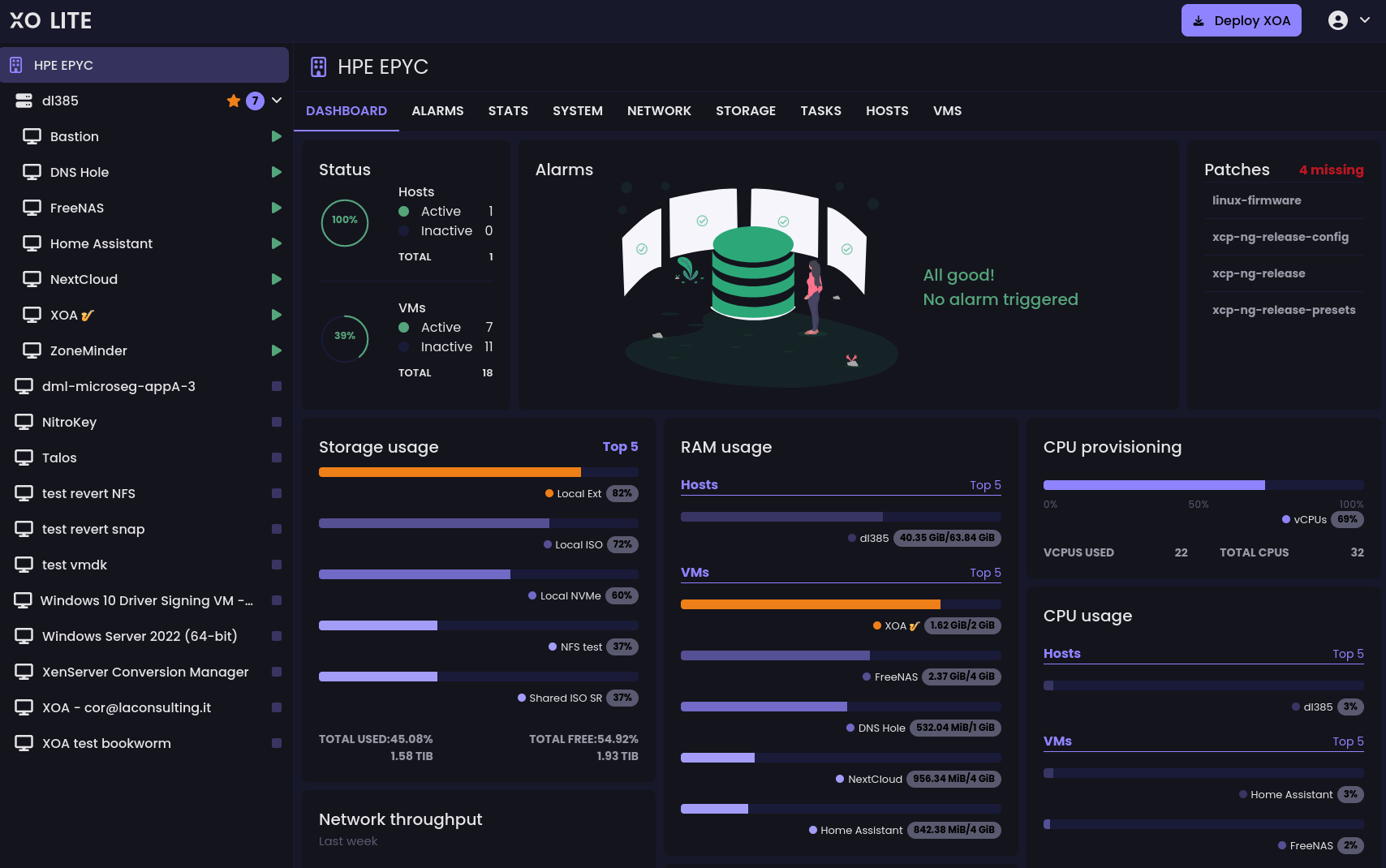The height and width of the screenshot is (868, 1386).
Task: Click the NitroKey halted state icon
Action: tap(277, 422)
